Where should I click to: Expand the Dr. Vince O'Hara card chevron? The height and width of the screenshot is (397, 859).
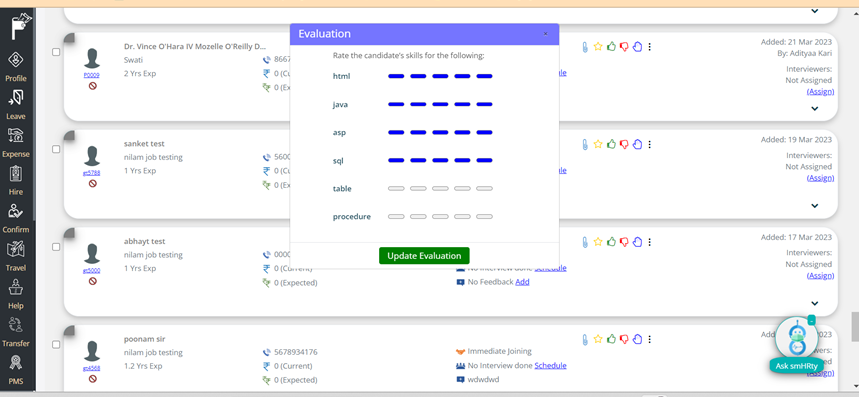click(815, 108)
